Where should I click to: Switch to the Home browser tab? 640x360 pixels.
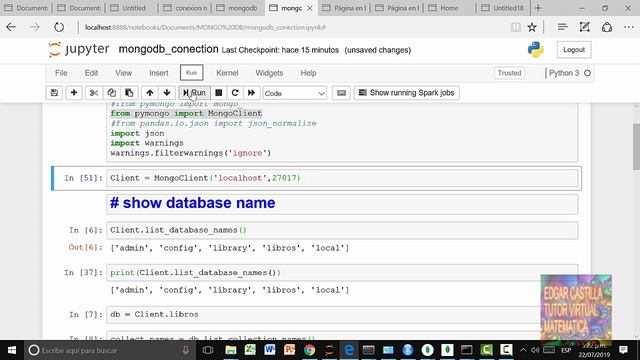[449, 8]
